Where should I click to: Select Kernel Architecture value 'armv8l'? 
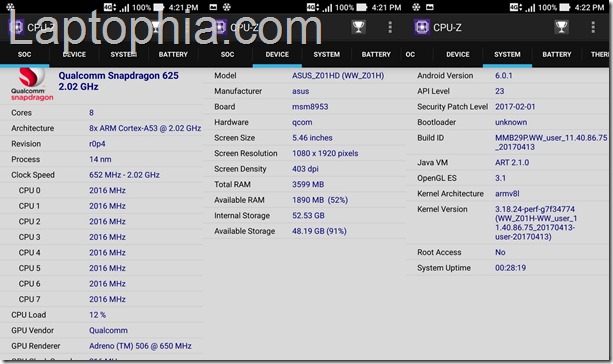click(x=507, y=194)
